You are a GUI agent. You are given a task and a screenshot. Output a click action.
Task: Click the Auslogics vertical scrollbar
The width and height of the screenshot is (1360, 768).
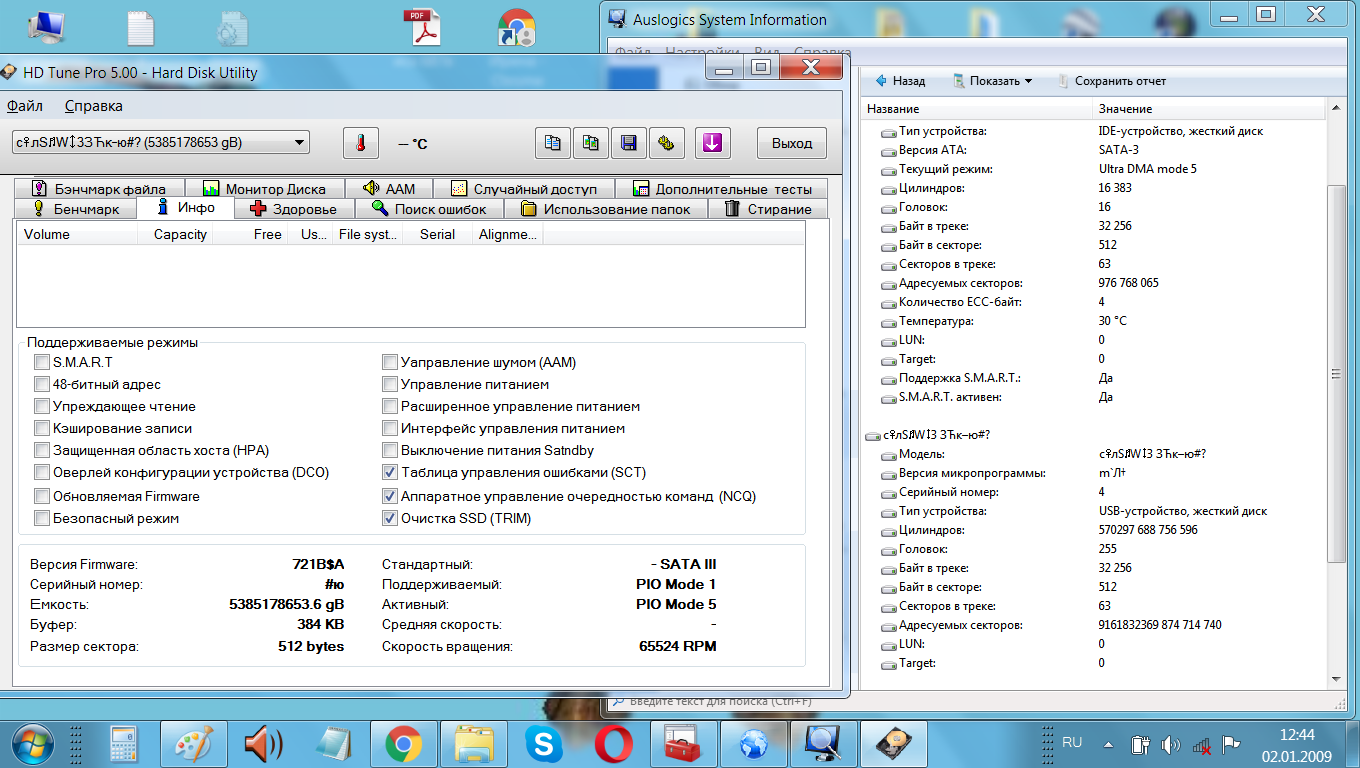tap(1335, 372)
